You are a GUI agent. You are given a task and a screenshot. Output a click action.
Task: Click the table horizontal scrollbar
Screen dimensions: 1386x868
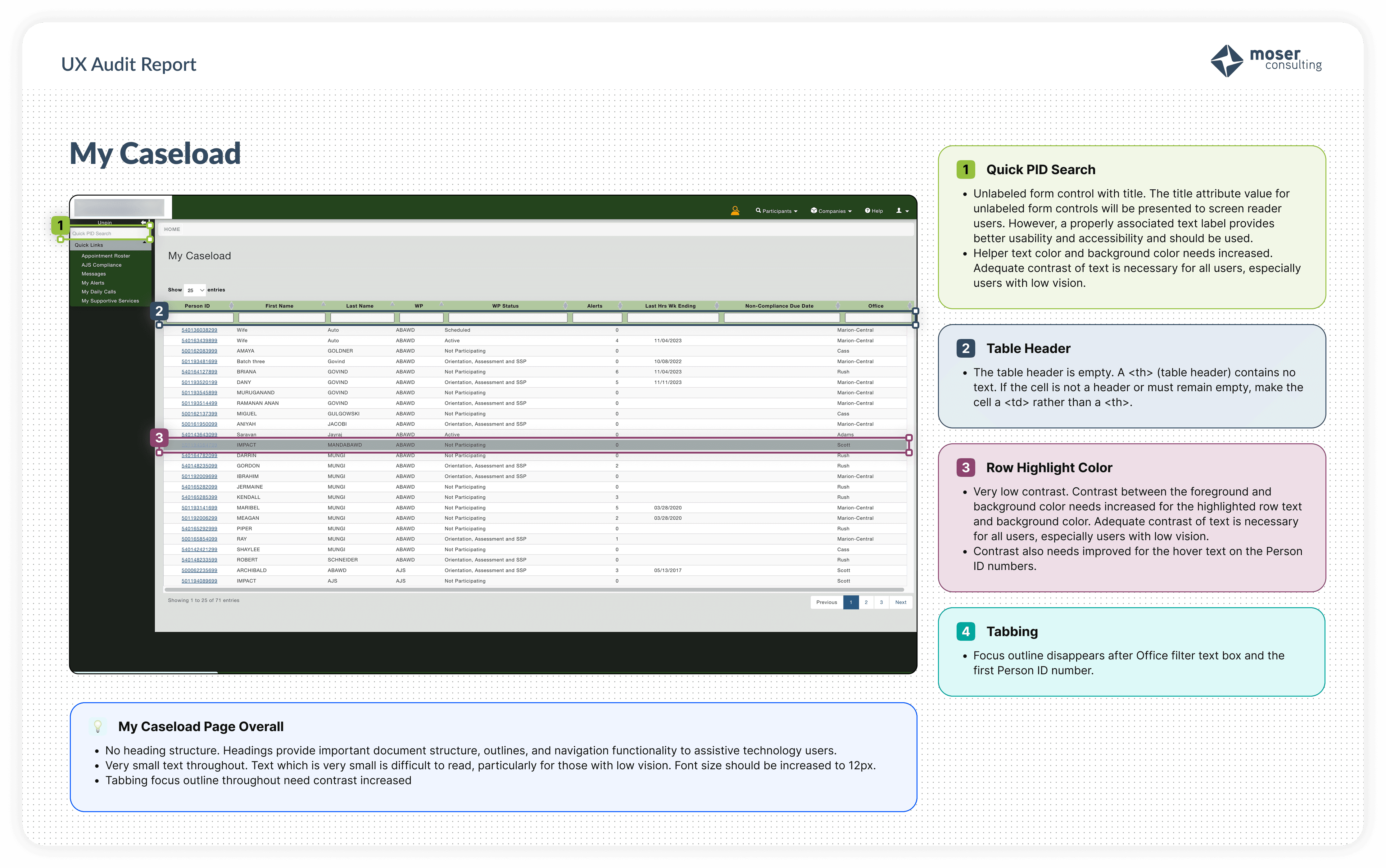coord(534,590)
